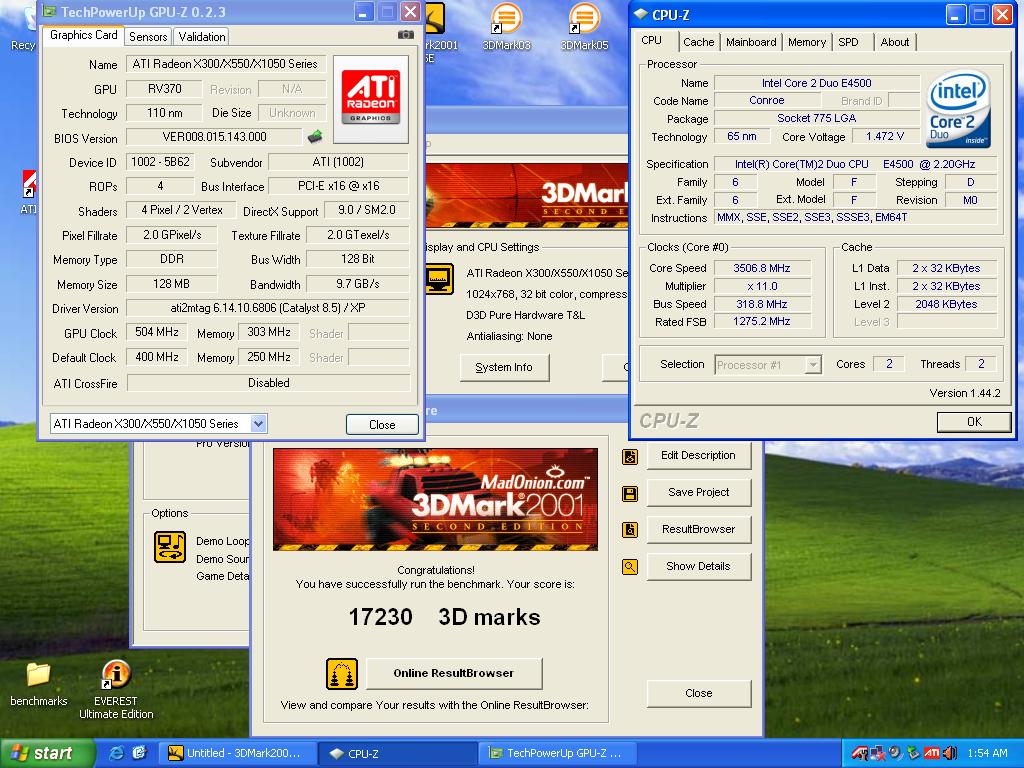Open the graphics card selection dropdown in GPU-Z

pyautogui.click(x=259, y=424)
